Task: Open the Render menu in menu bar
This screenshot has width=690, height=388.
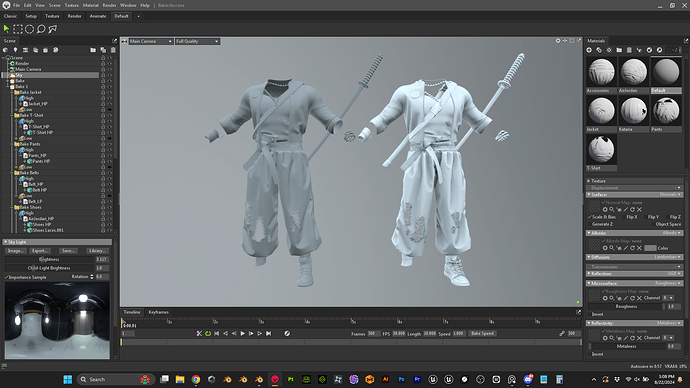Action: [109, 5]
